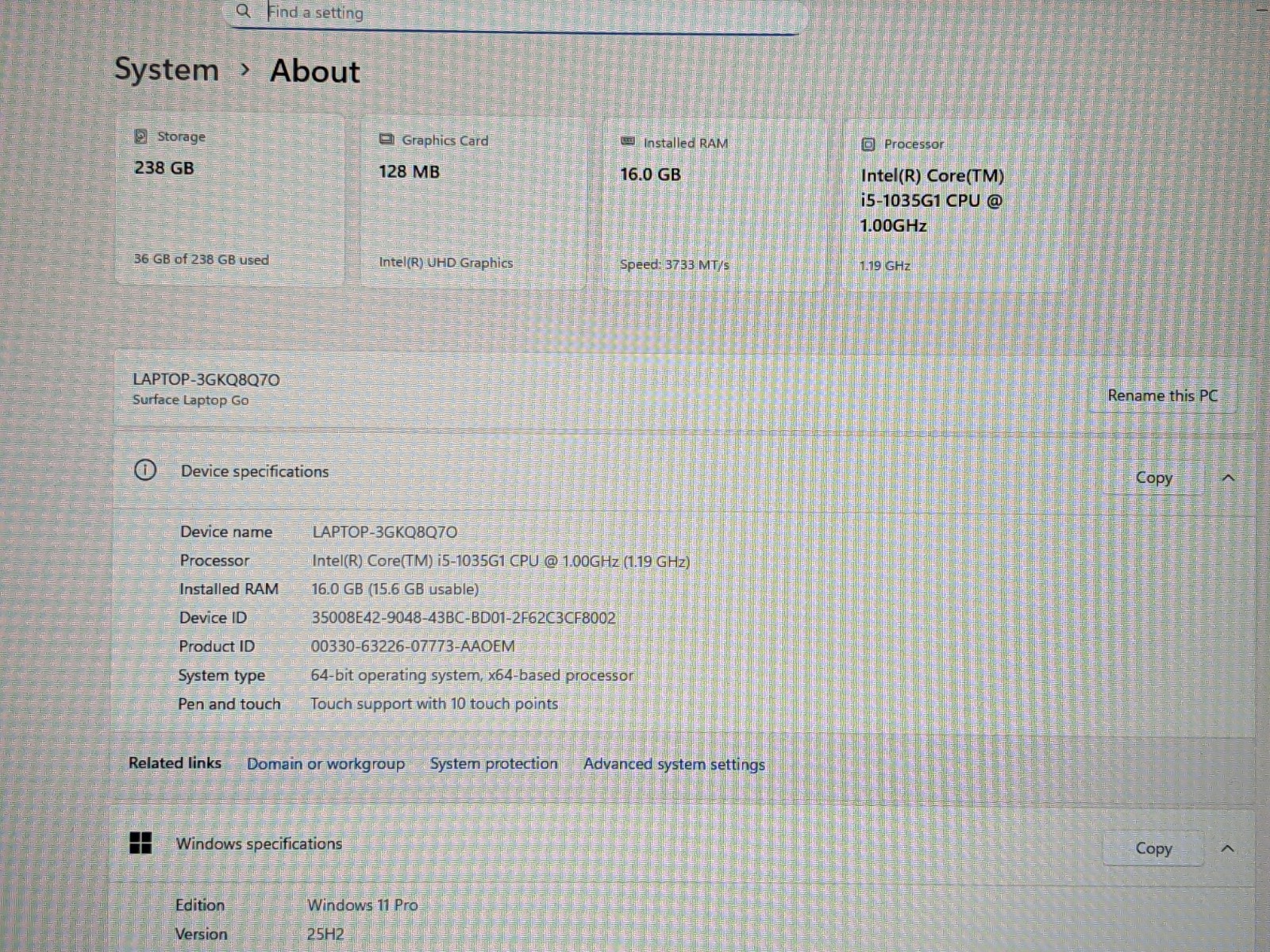This screenshot has width=1270, height=952.
Task: Copy the Windows specifications
Action: (1153, 849)
